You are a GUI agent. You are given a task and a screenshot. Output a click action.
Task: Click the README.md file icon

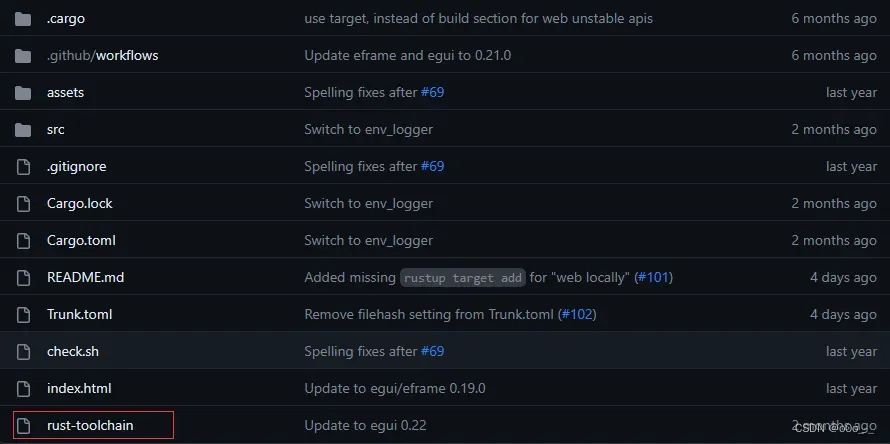pos(24,278)
